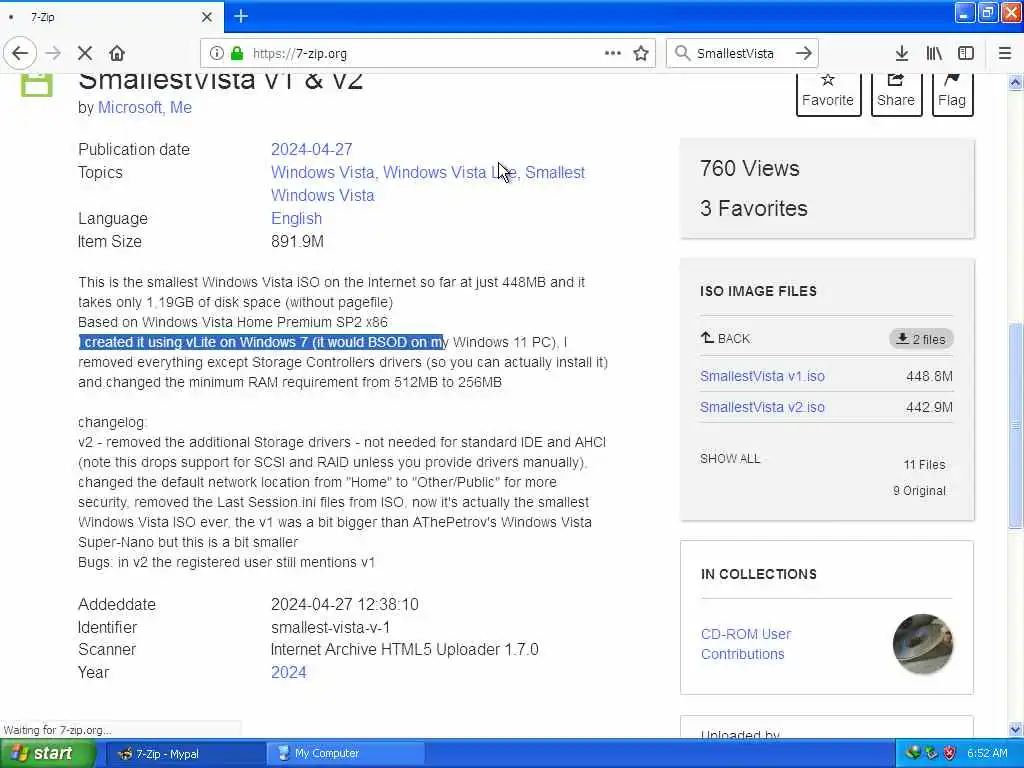Viewport: 1024px width, 768px height.
Task: Open the library bookshelf icon
Action: point(934,54)
